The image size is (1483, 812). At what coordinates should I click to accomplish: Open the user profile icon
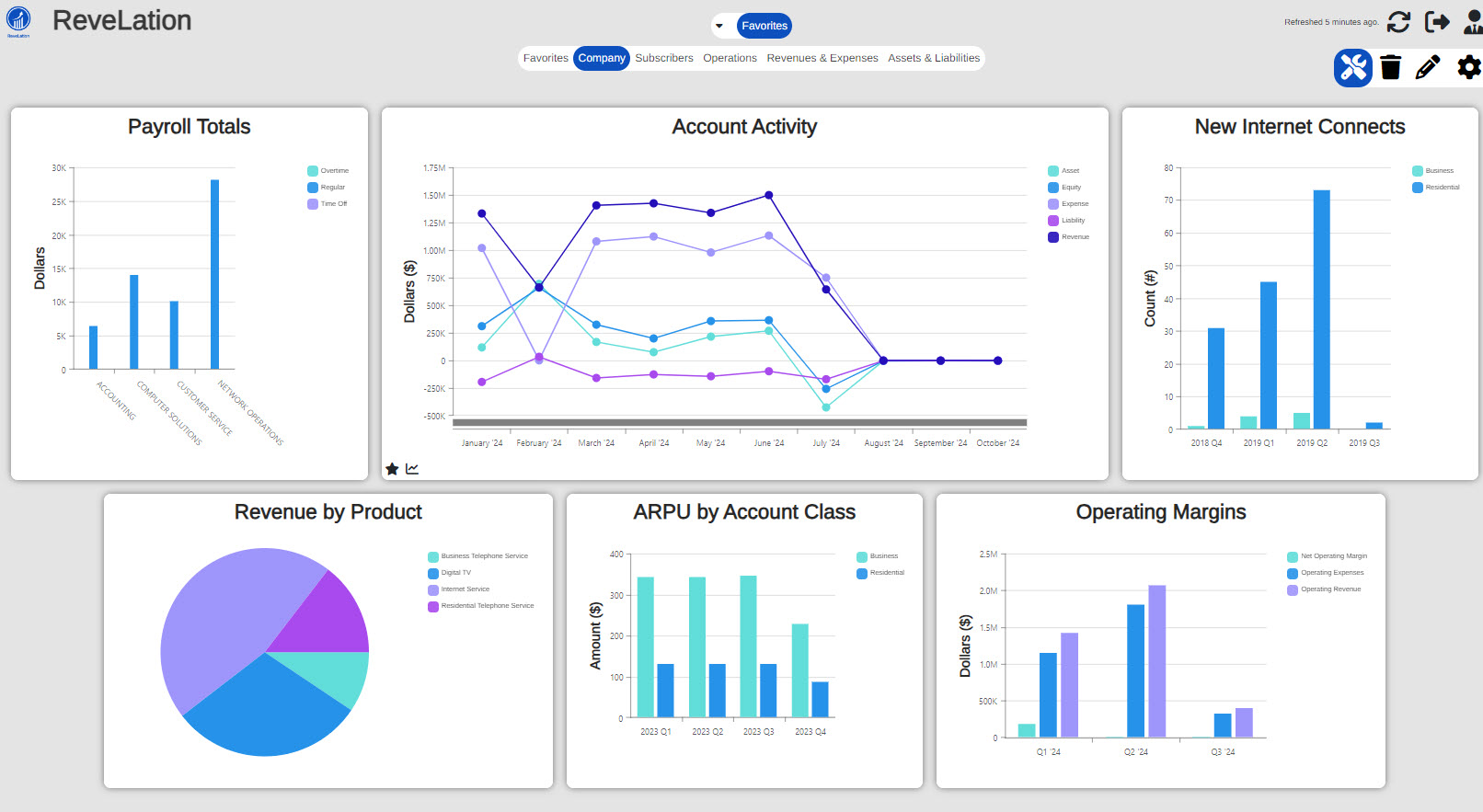point(1473,22)
